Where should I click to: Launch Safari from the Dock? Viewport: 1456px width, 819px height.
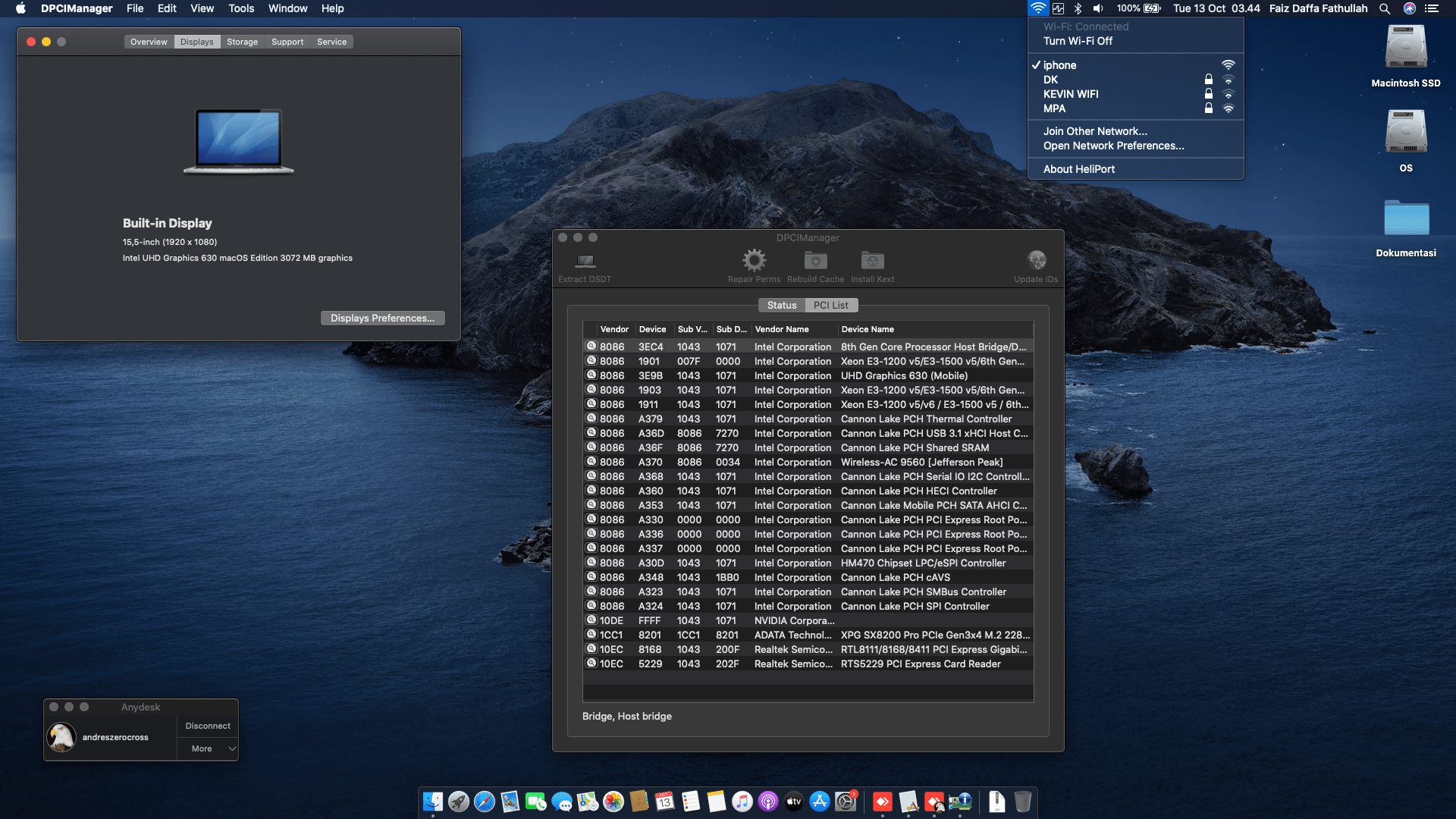click(485, 802)
